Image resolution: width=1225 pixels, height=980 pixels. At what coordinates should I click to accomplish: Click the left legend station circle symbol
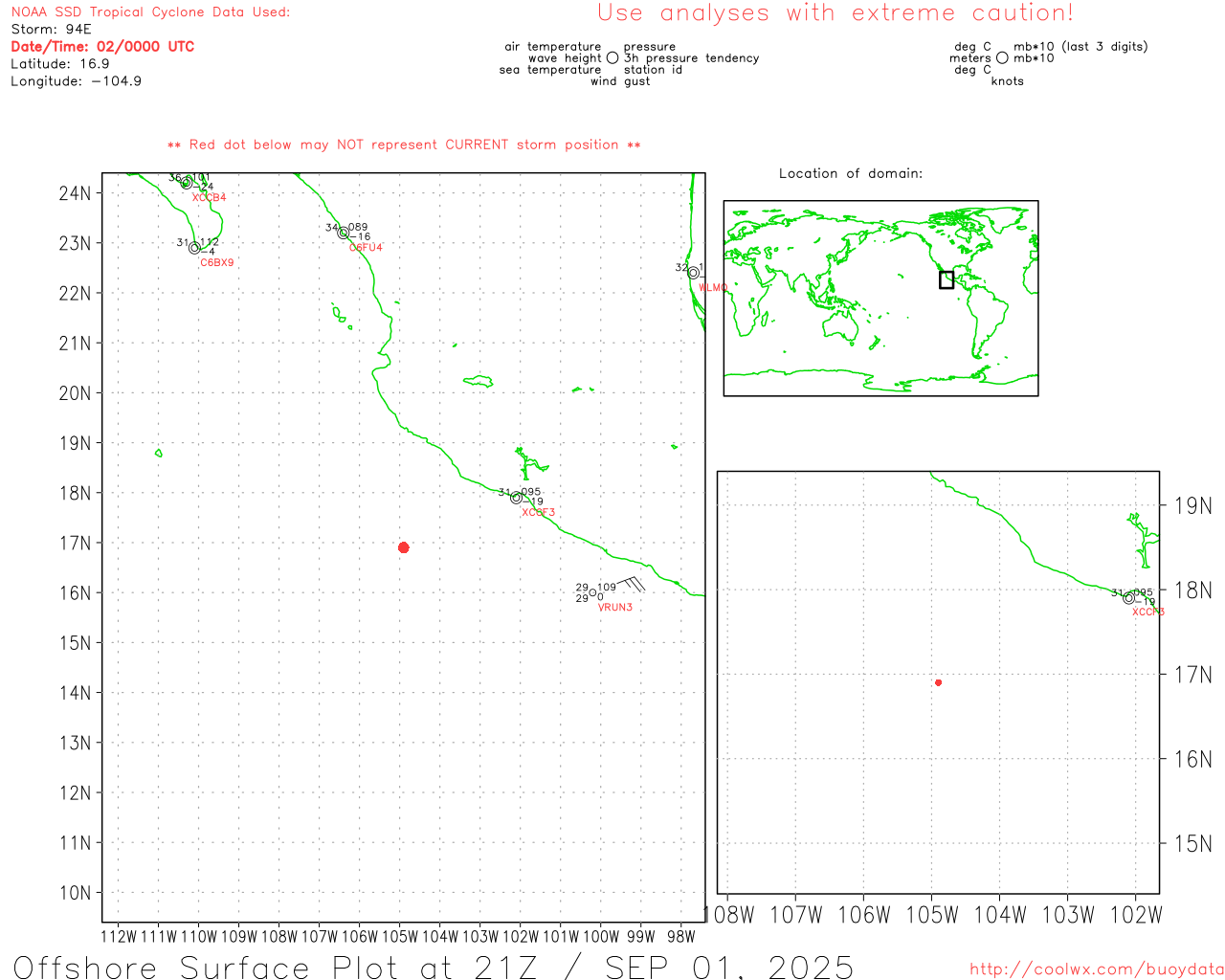(x=612, y=57)
